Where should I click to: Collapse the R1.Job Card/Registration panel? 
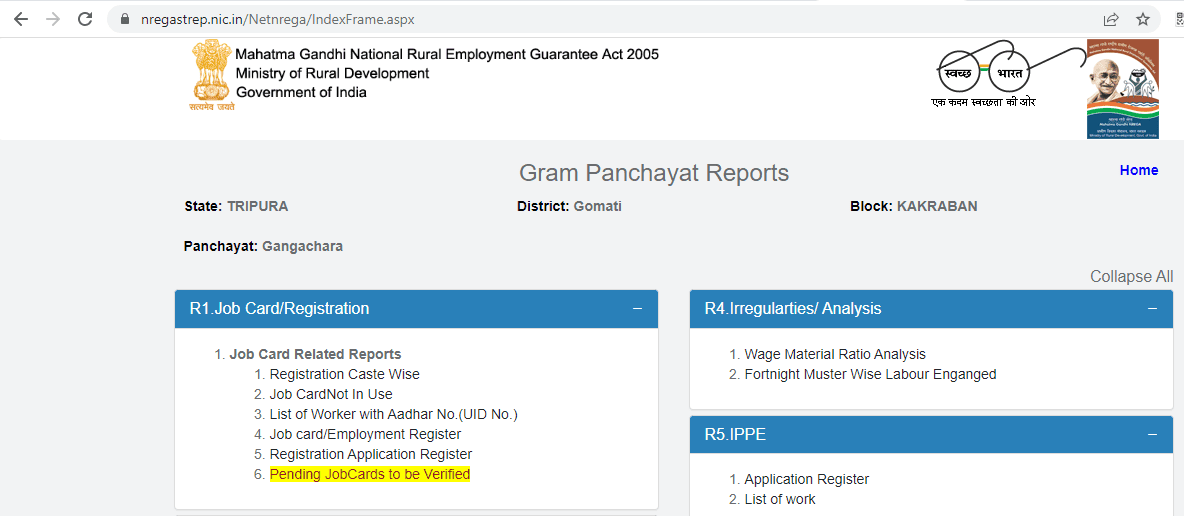[x=637, y=308]
